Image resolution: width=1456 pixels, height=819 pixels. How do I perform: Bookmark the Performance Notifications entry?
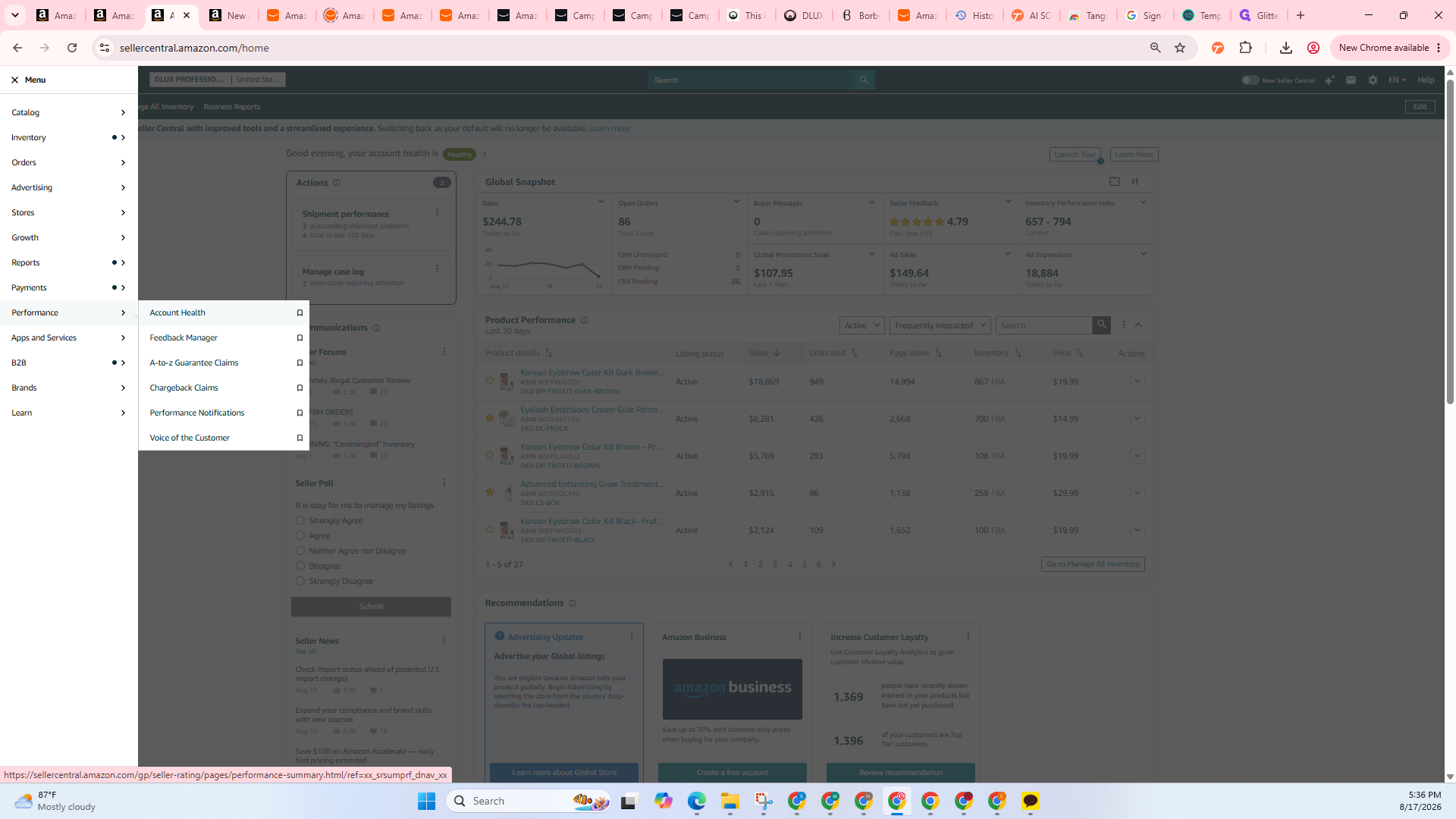pos(300,413)
